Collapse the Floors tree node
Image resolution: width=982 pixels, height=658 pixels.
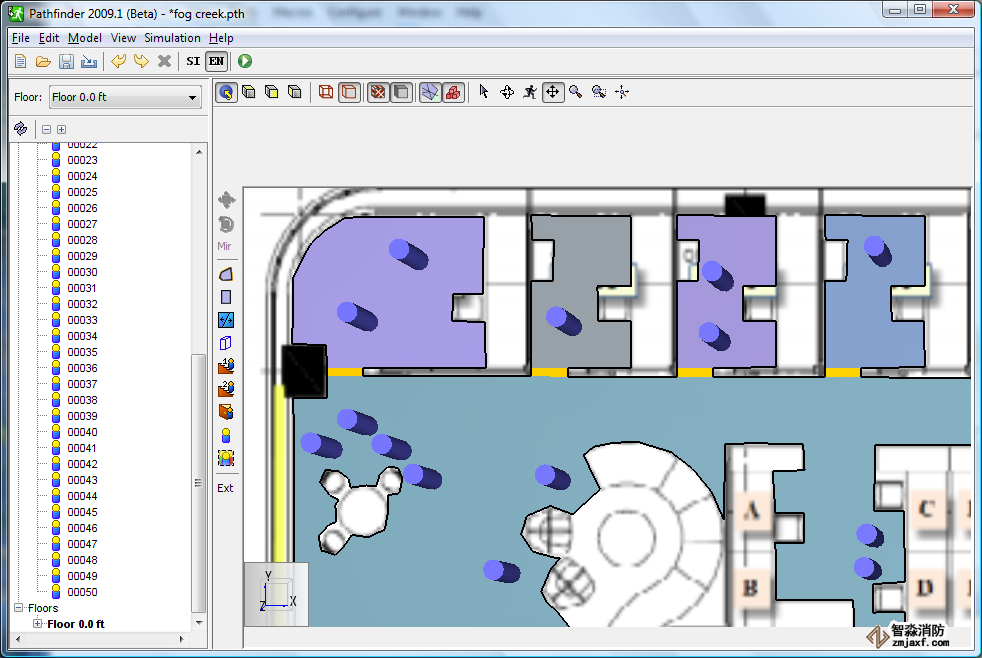[19, 608]
